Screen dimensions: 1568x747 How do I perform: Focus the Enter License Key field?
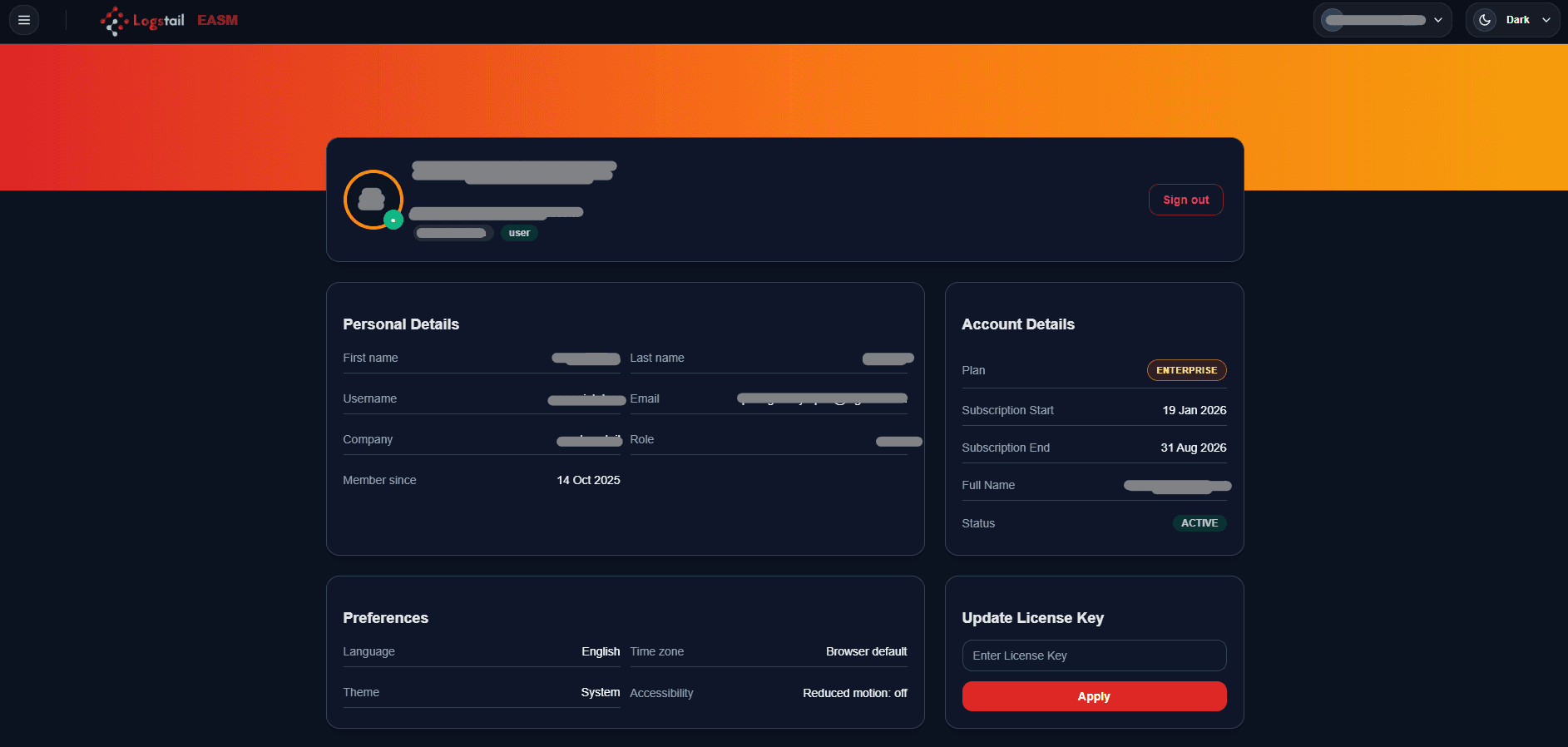[x=1094, y=655]
